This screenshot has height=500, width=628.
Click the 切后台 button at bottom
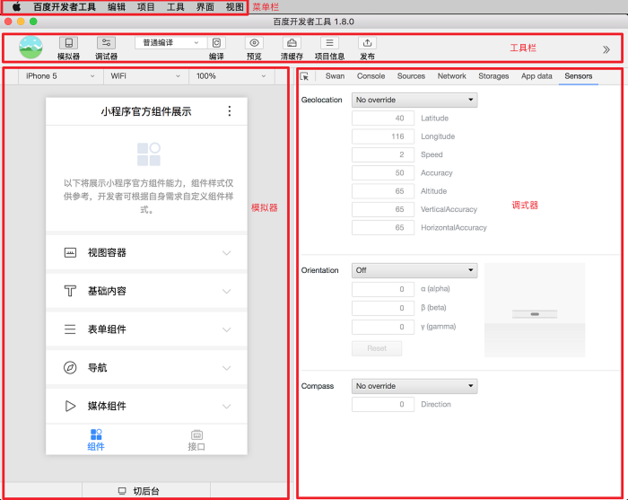[146, 491]
